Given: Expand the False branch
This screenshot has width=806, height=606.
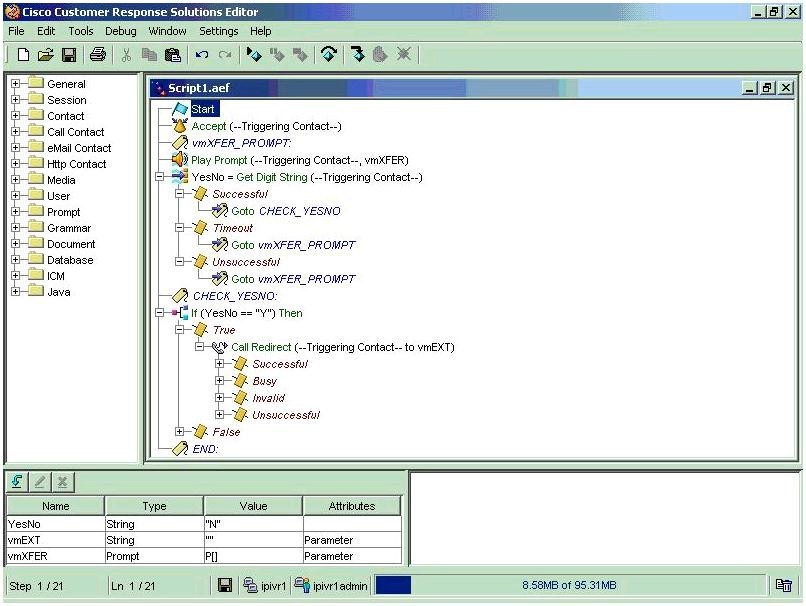Looking at the screenshot, I should coord(179,431).
